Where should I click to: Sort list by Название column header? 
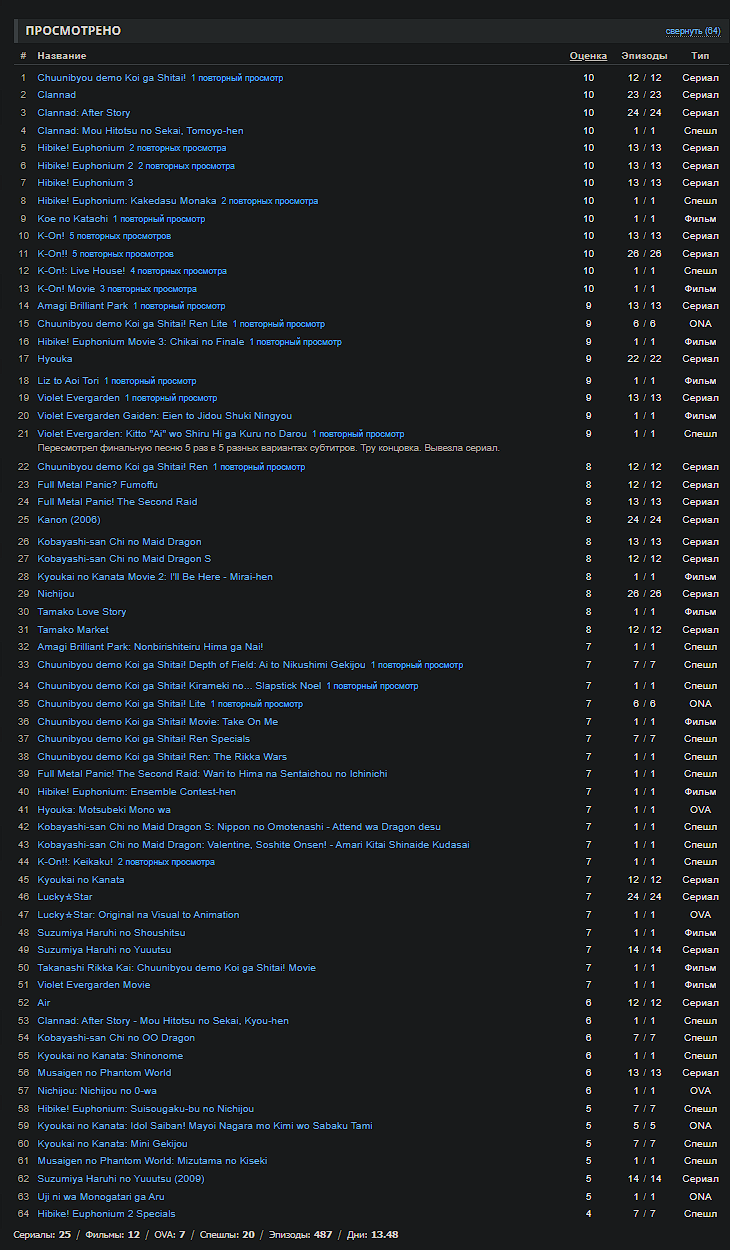coord(62,56)
